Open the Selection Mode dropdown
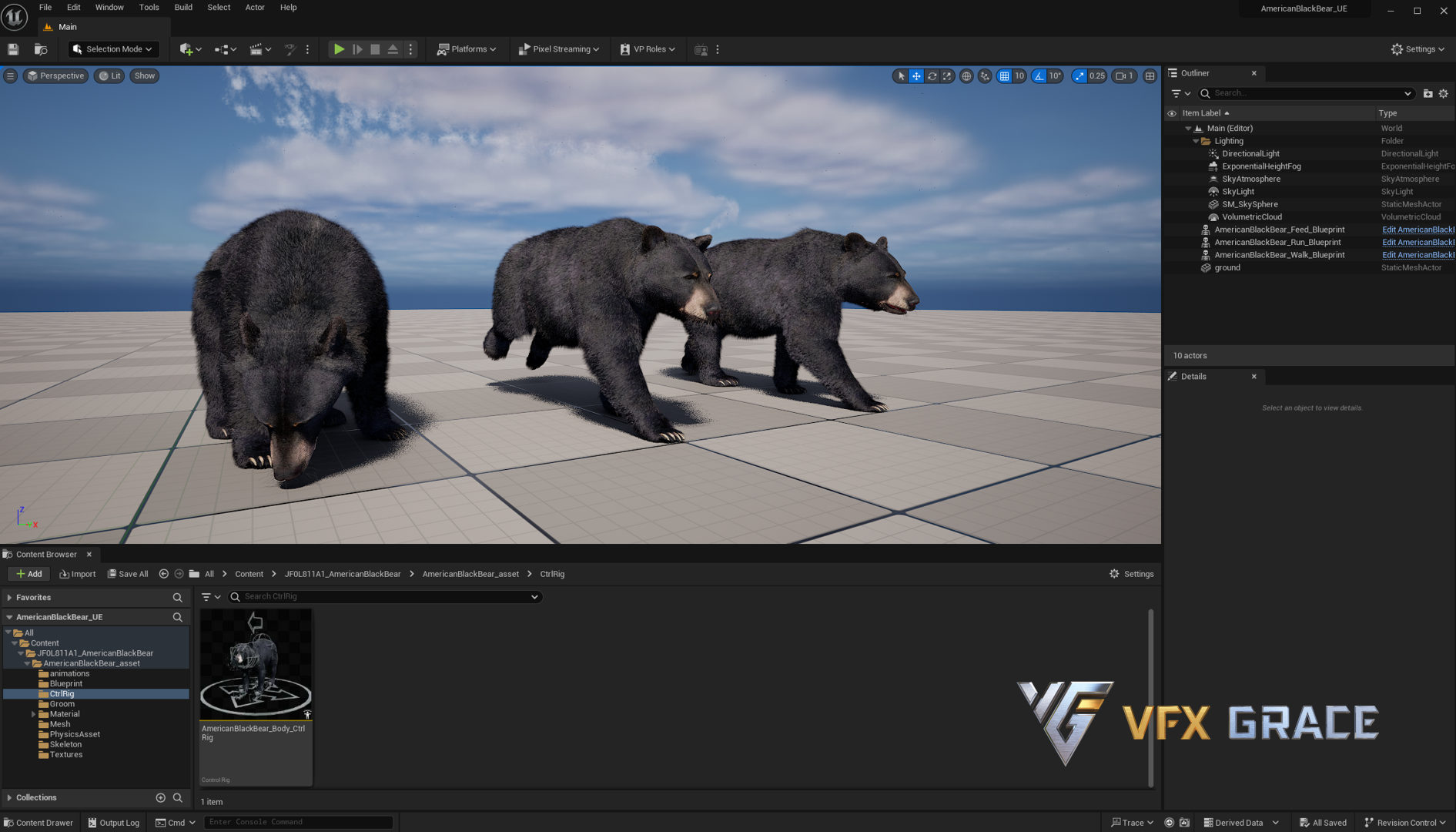The height and width of the screenshot is (832, 1456). coord(112,49)
